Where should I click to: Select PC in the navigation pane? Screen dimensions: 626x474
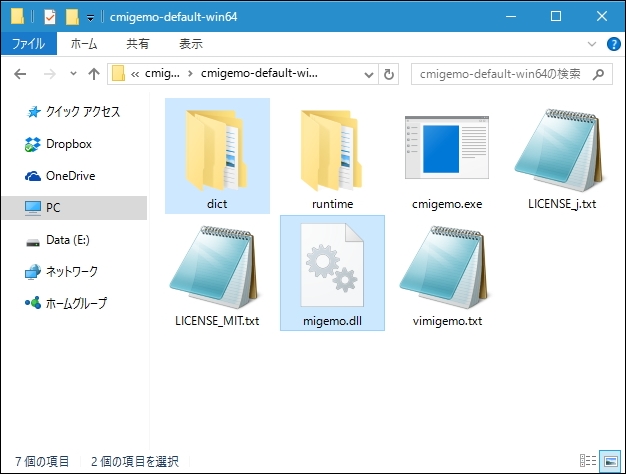click(74, 208)
